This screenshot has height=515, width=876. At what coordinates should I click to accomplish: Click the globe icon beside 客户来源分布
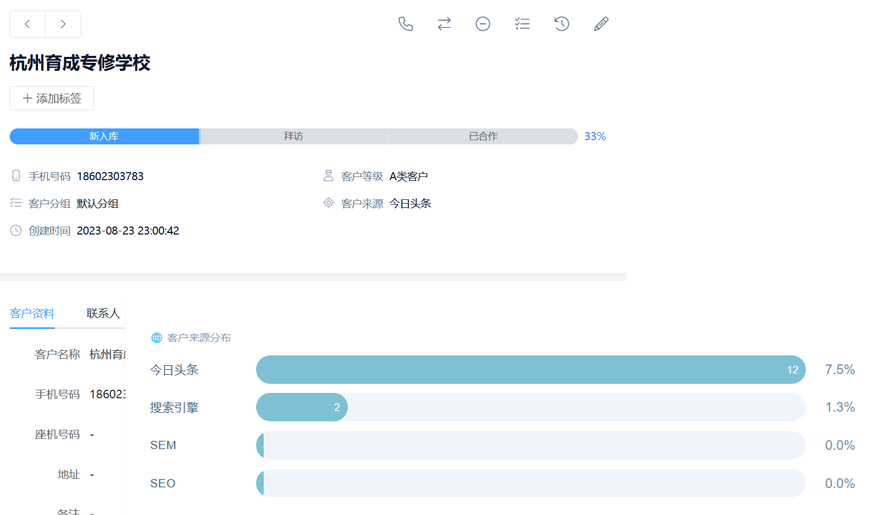(157, 338)
